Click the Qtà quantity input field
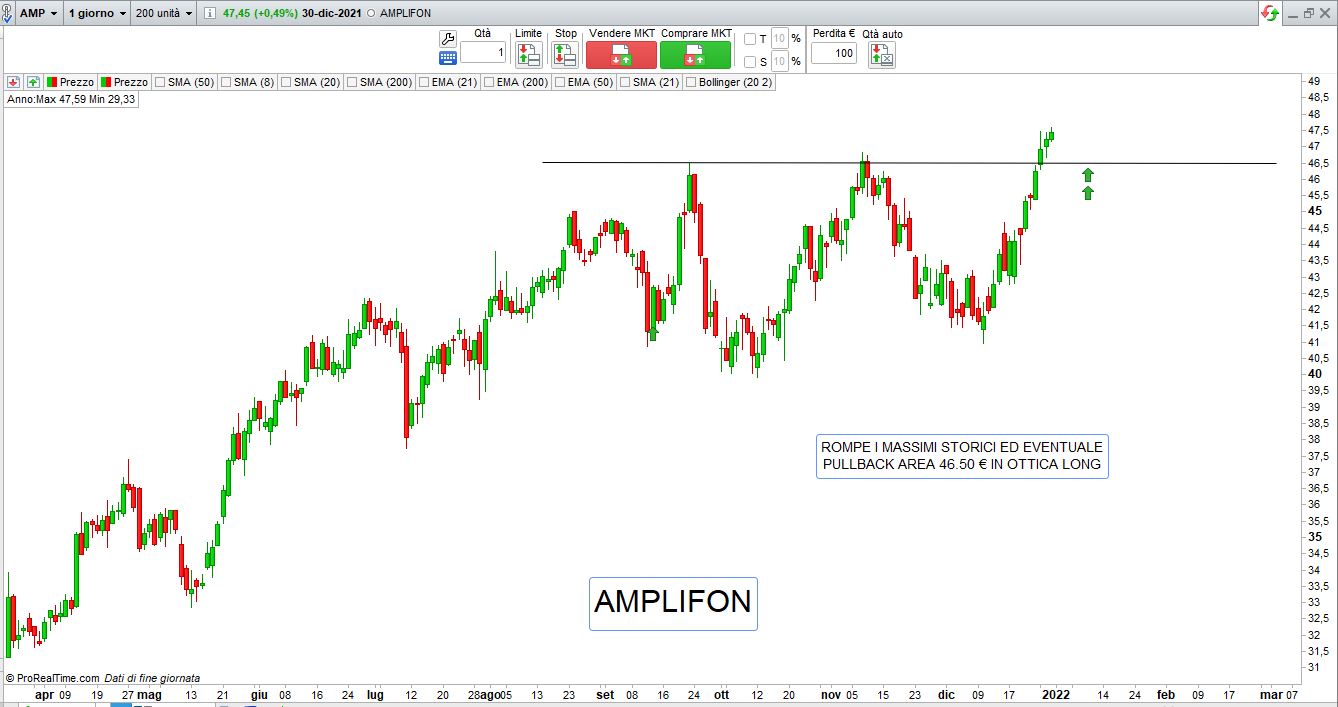The width and height of the screenshot is (1338, 707). tap(483, 53)
